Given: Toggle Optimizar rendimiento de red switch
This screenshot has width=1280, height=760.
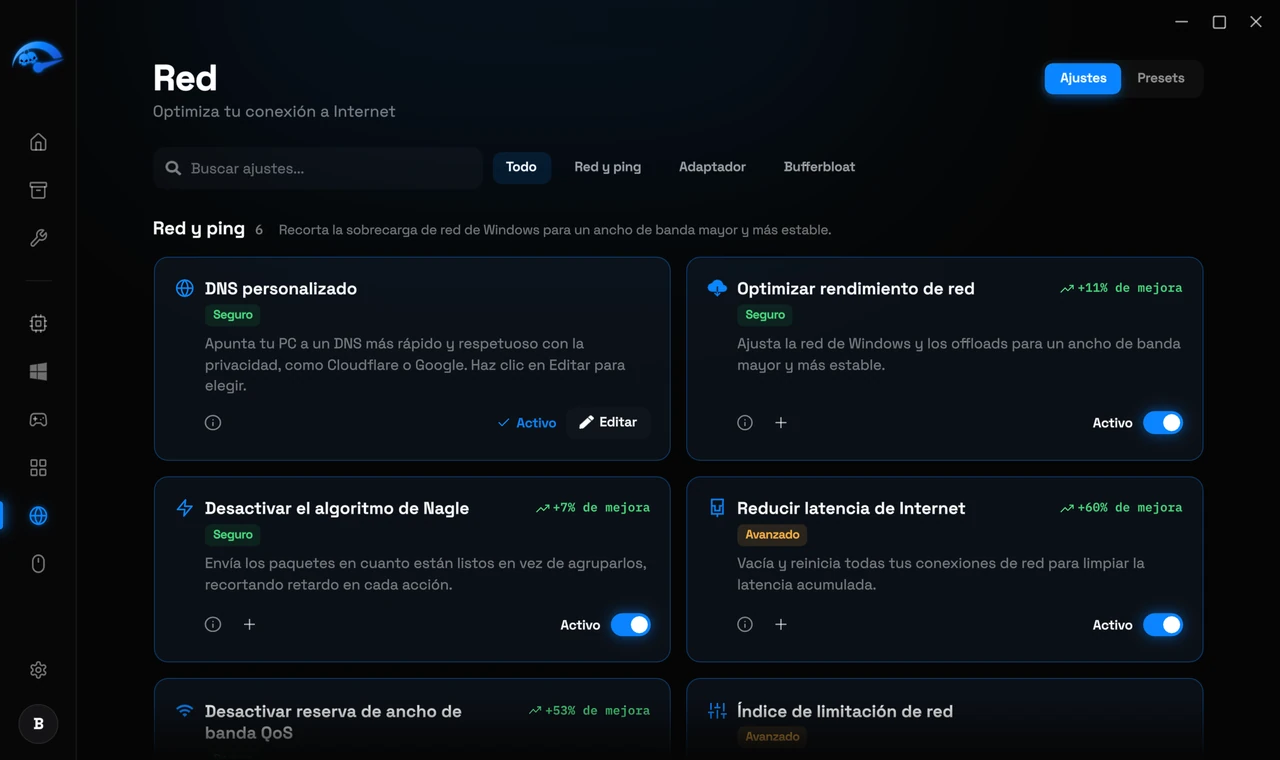Looking at the screenshot, I should (1163, 423).
